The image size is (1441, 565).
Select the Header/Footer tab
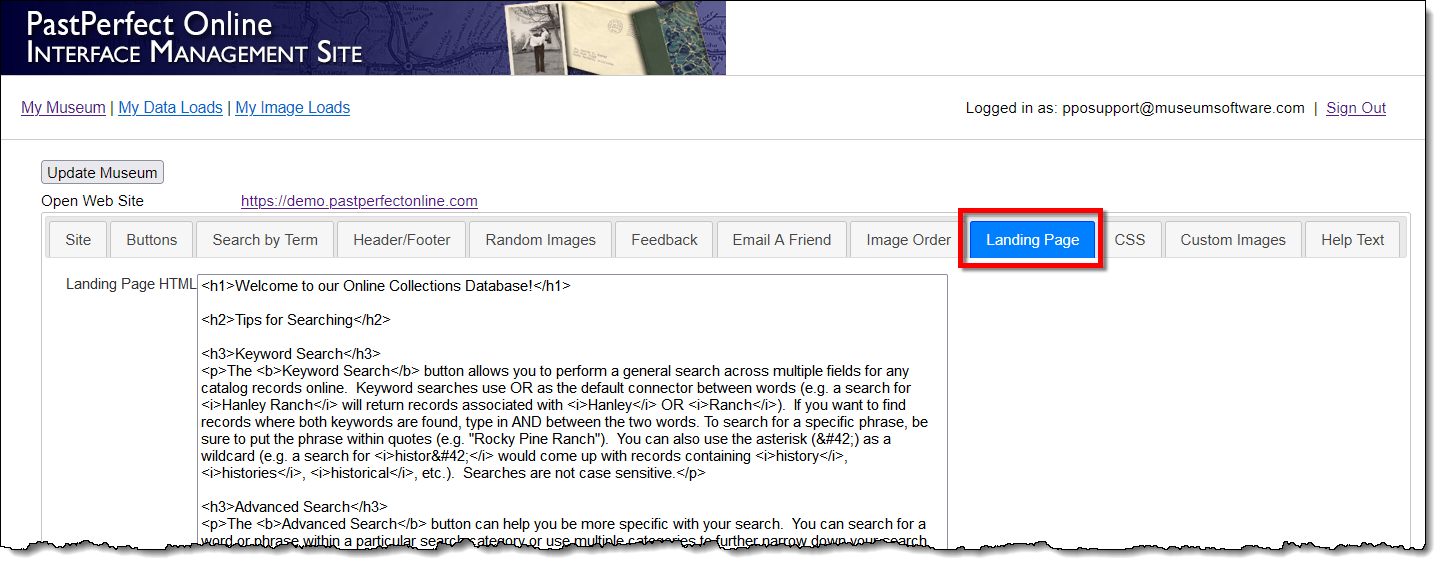click(x=401, y=240)
